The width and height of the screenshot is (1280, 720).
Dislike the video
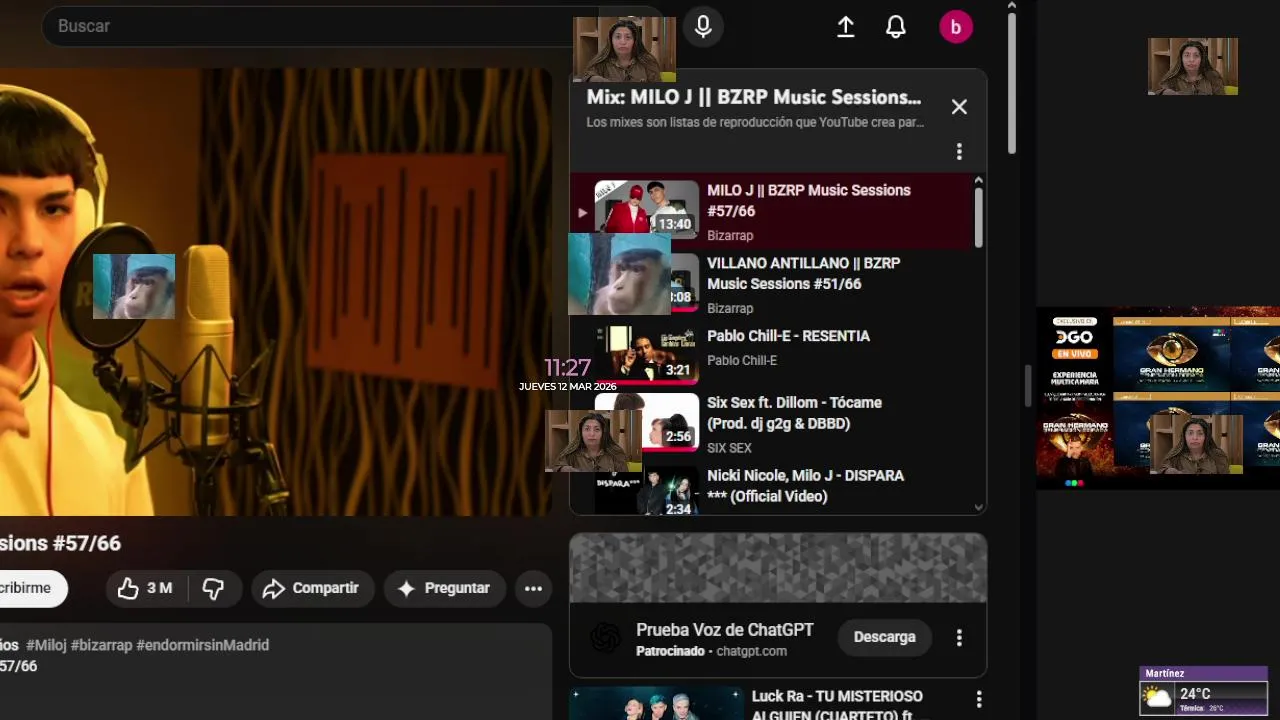(214, 588)
